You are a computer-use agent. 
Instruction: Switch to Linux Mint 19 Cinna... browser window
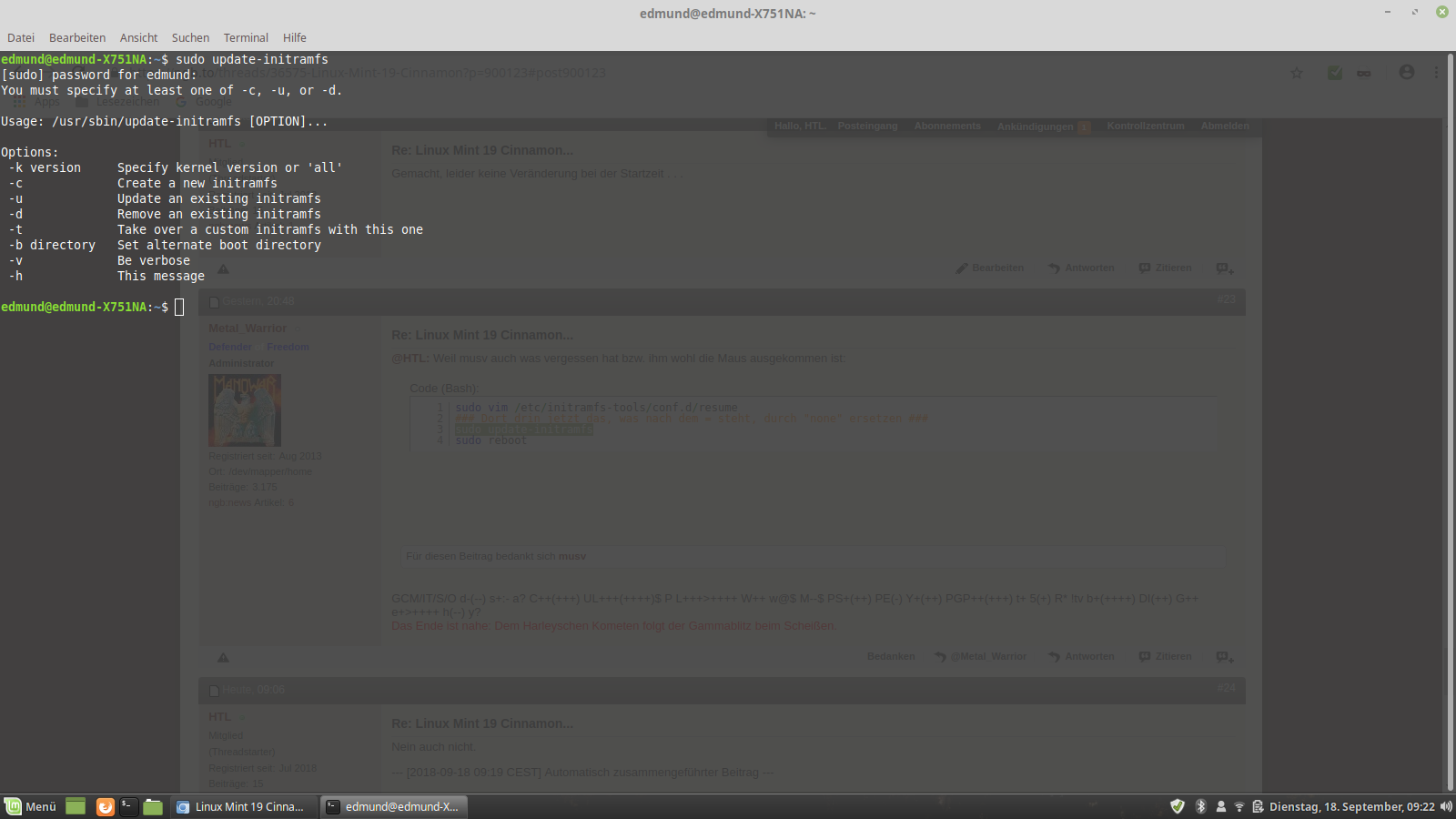point(244,806)
